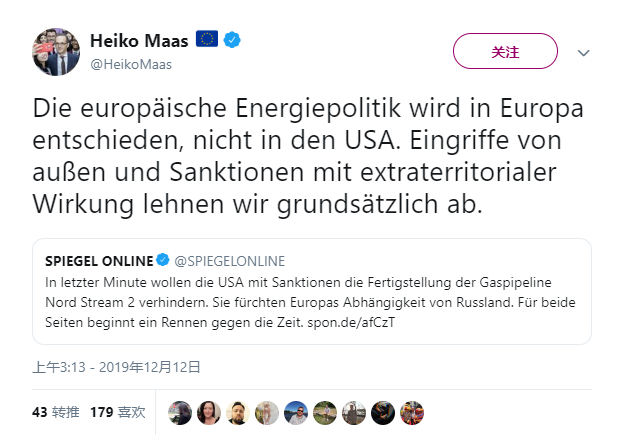This screenshot has width=631, height=435.
Task: Click the third liker avatar, bearded man
Action: [x=238, y=411]
